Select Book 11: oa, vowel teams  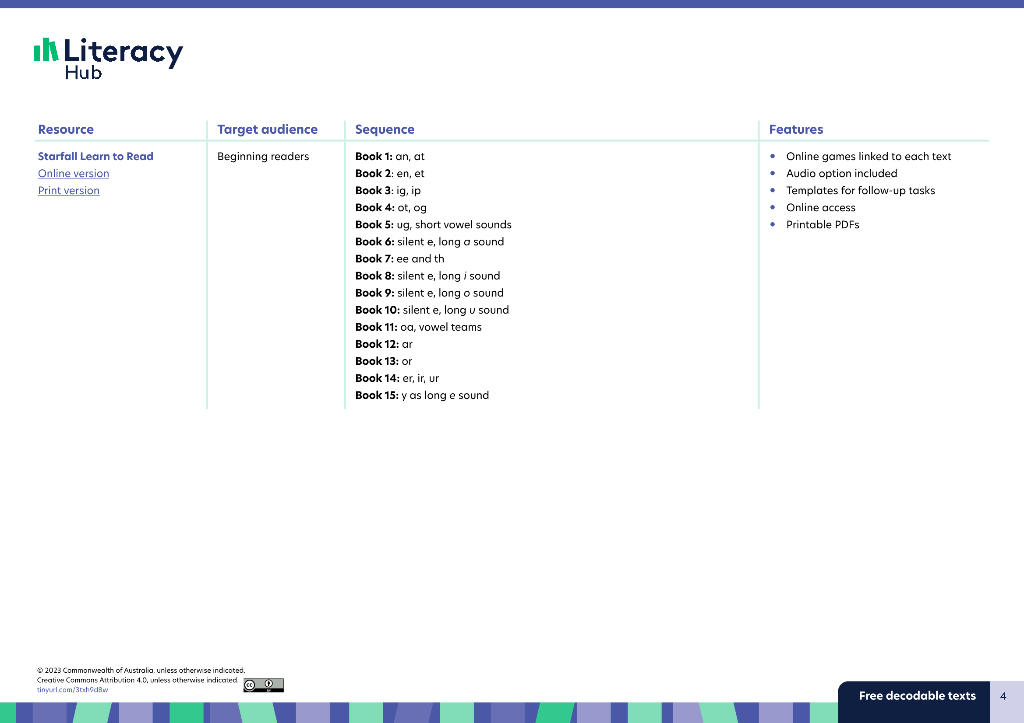point(419,327)
